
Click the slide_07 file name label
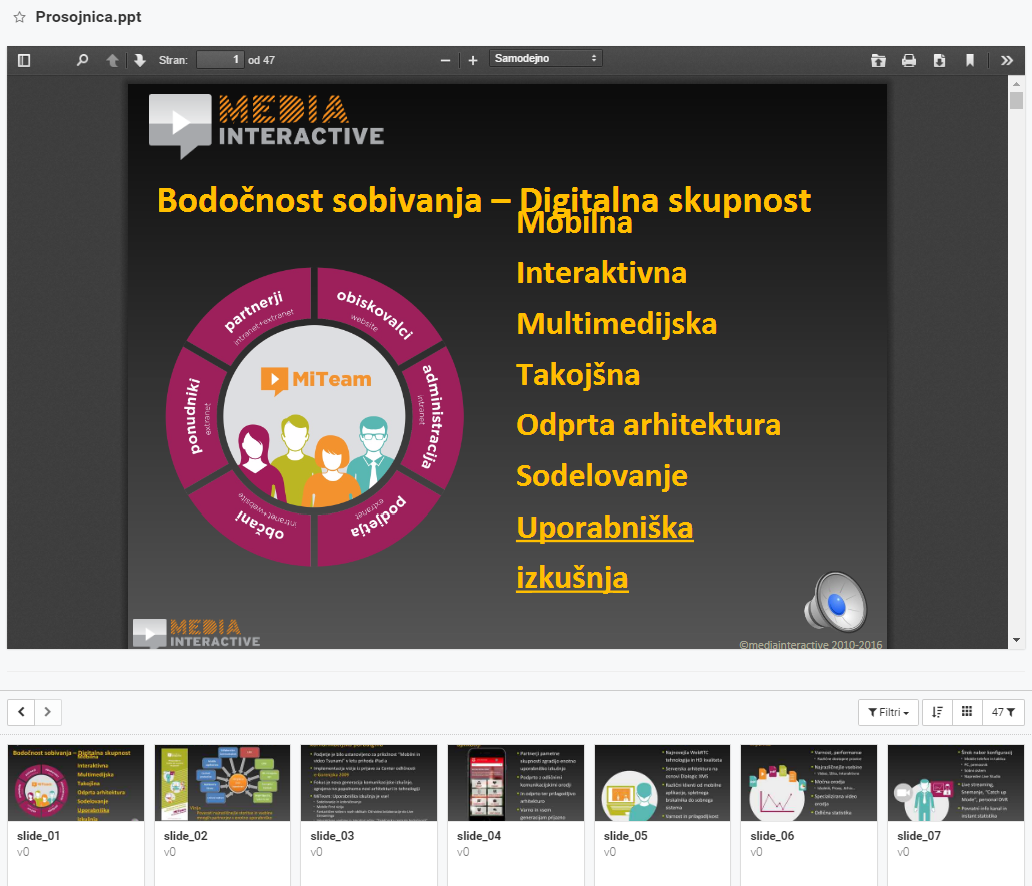(x=919, y=835)
